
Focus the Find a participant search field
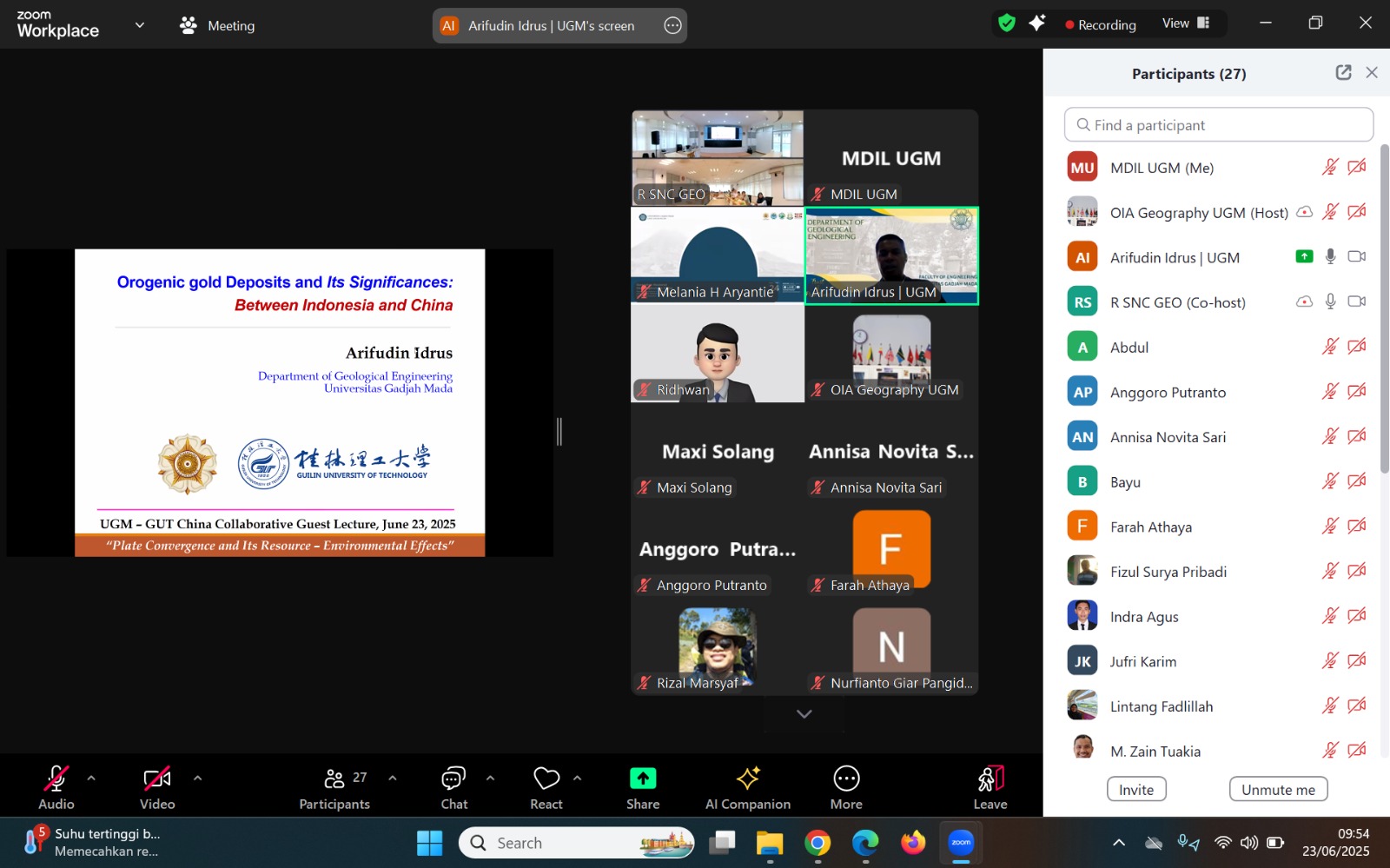tap(1218, 124)
